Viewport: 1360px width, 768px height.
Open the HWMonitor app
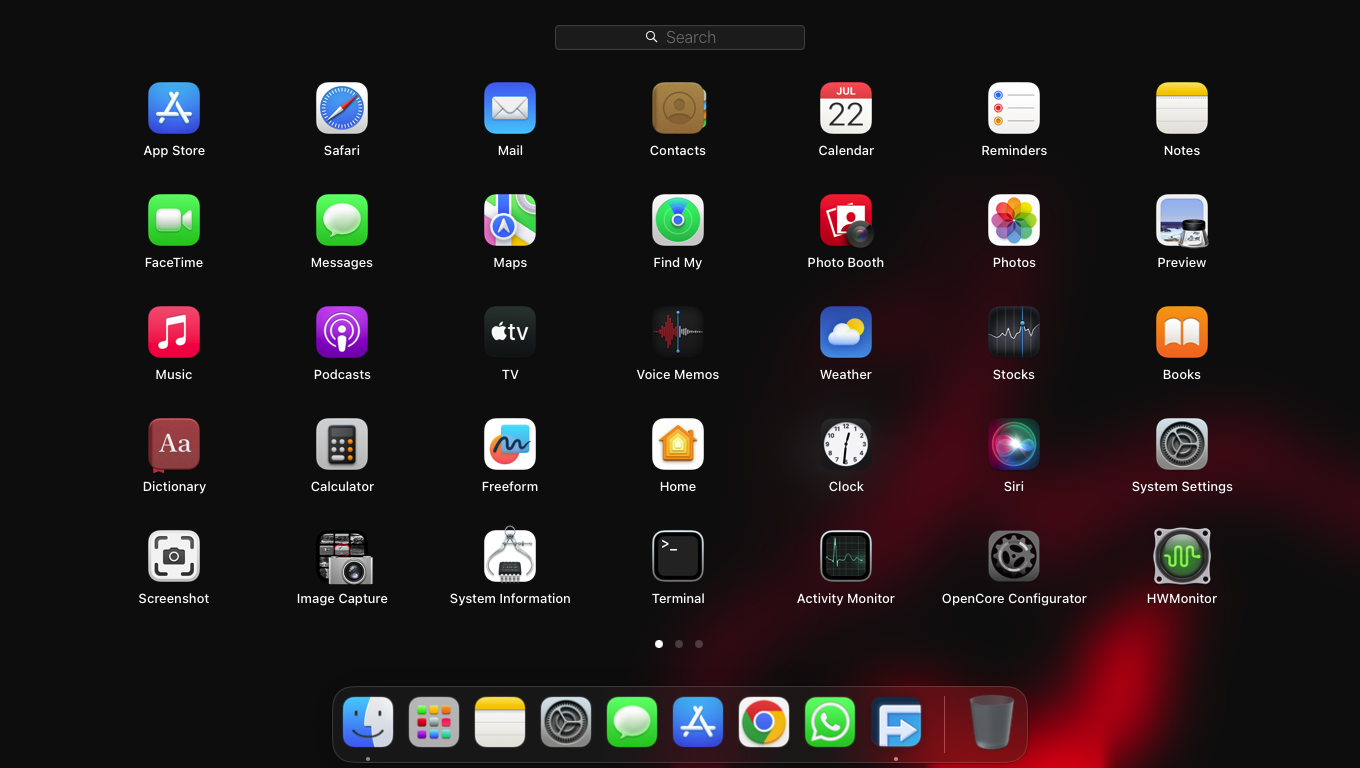click(x=1182, y=556)
